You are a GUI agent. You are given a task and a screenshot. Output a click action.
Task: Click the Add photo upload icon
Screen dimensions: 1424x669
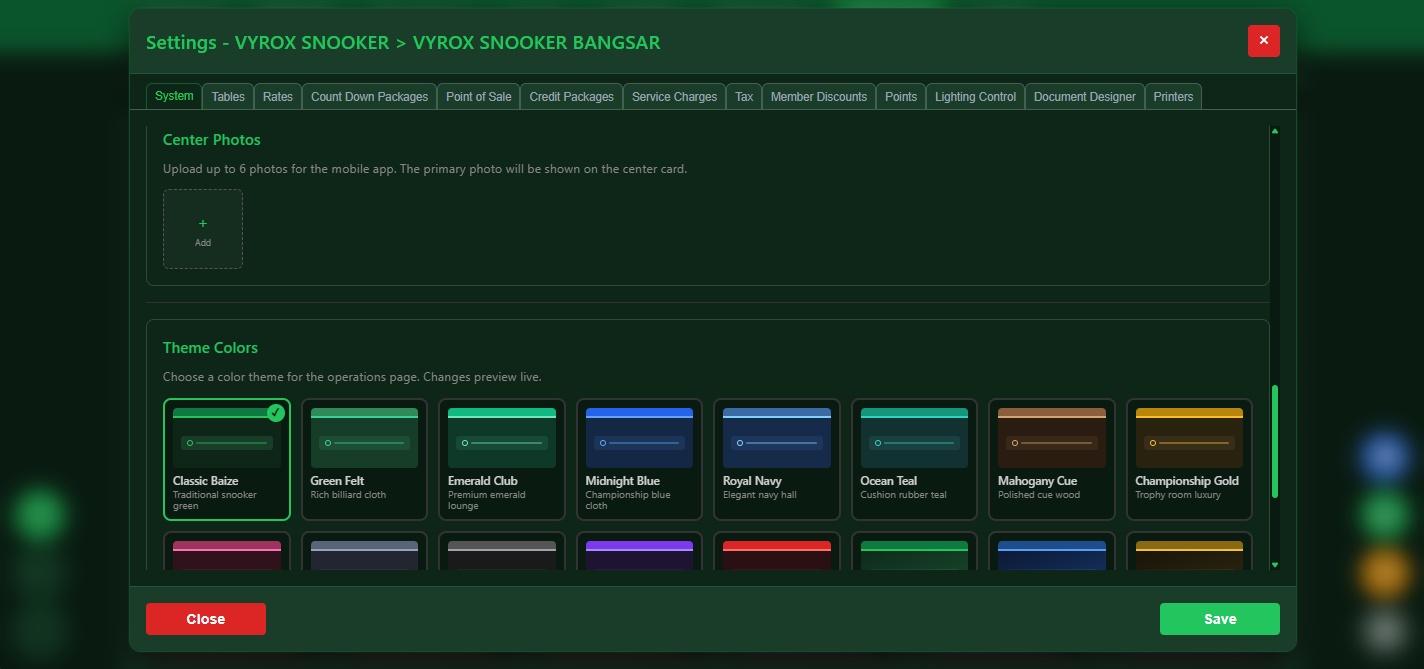click(x=203, y=228)
